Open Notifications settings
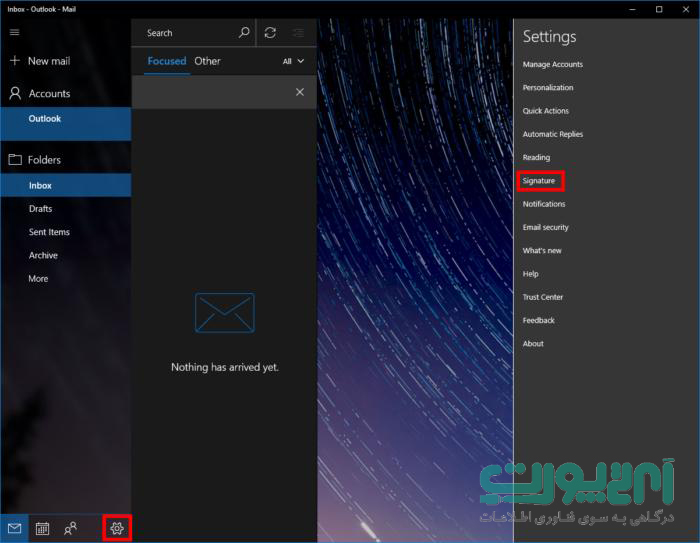700x543 pixels. (544, 204)
